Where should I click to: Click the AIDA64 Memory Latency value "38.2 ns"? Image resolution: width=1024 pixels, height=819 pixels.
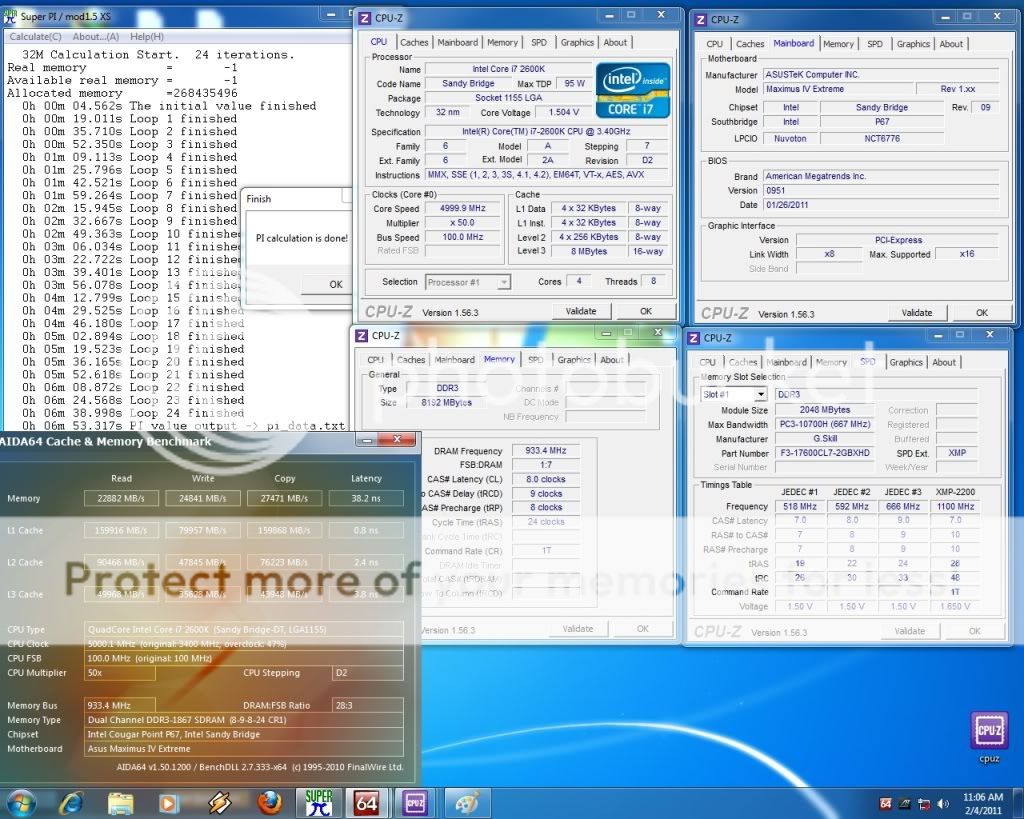point(366,498)
